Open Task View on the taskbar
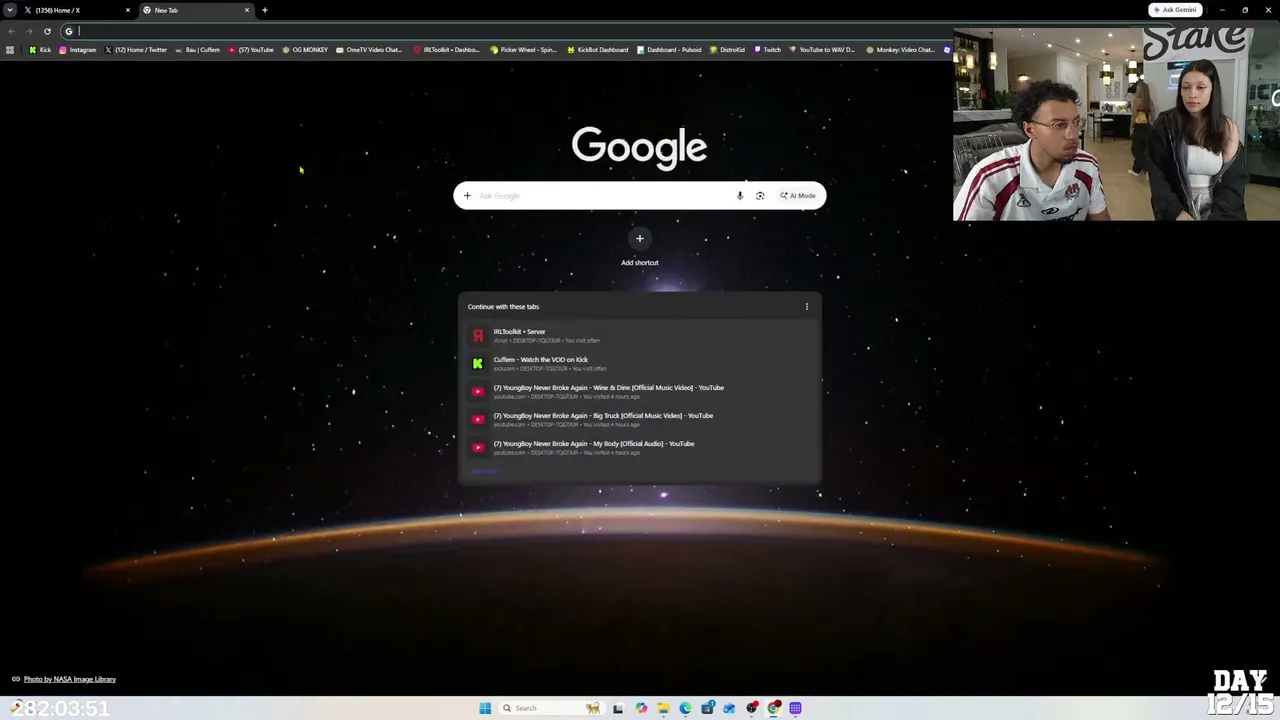This screenshot has width=1280, height=720. tap(618, 708)
